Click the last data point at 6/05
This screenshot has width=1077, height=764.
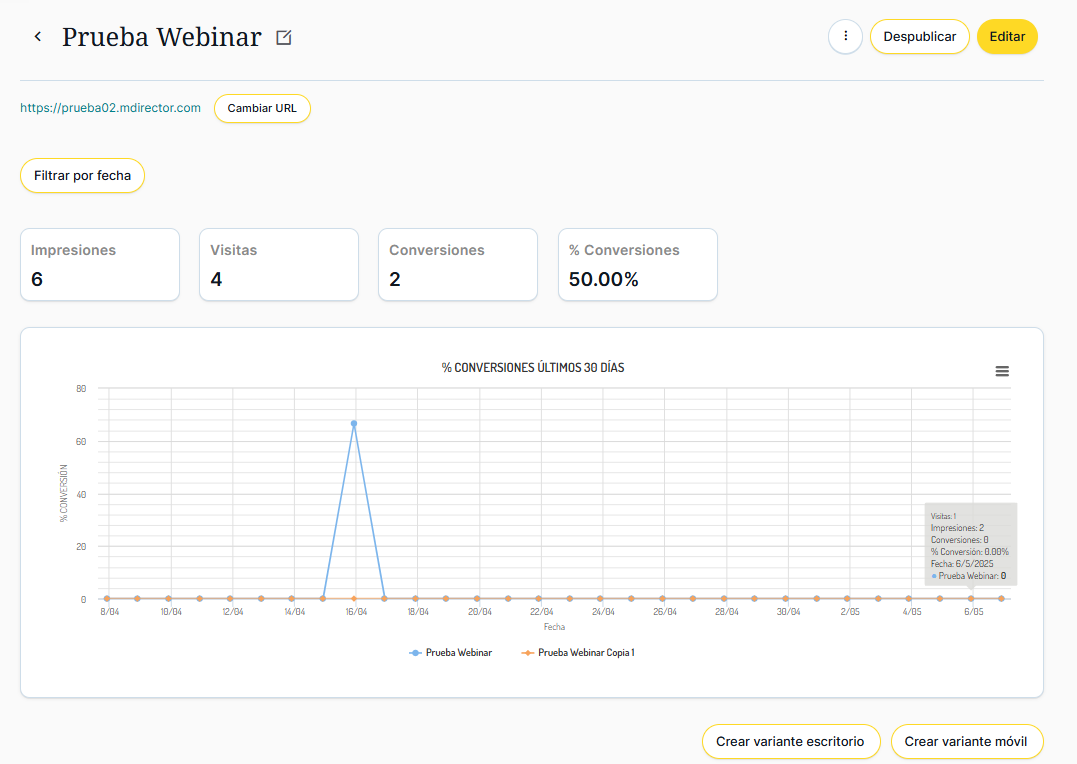(x=1001, y=599)
